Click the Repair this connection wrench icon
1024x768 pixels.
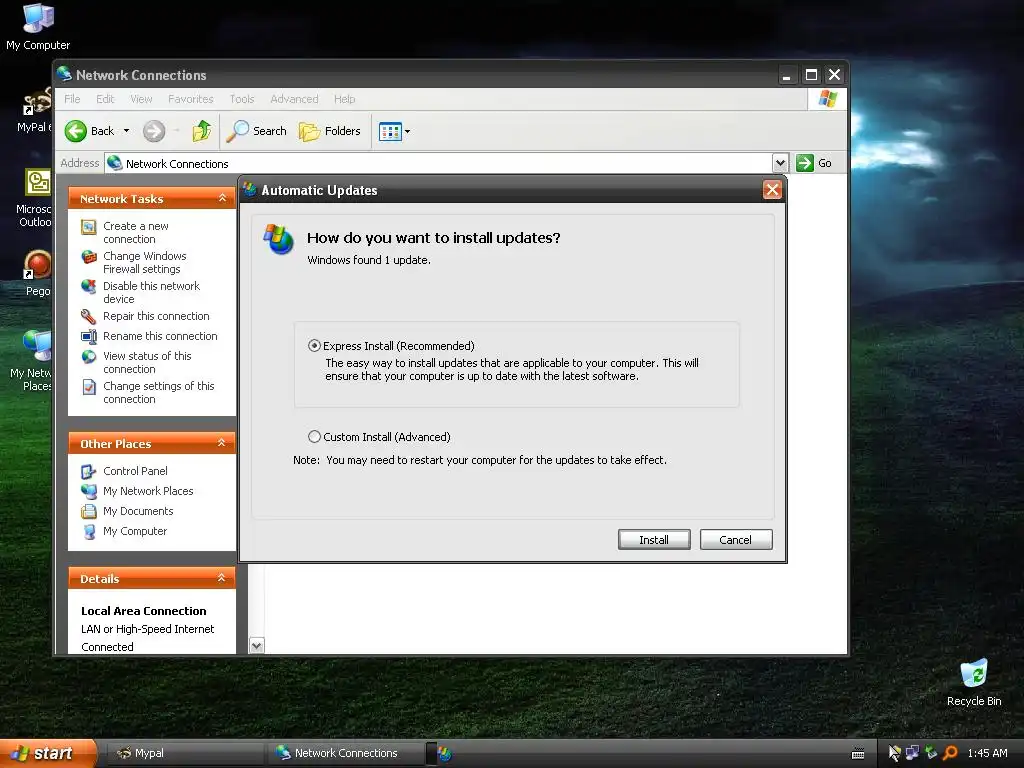(x=89, y=317)
